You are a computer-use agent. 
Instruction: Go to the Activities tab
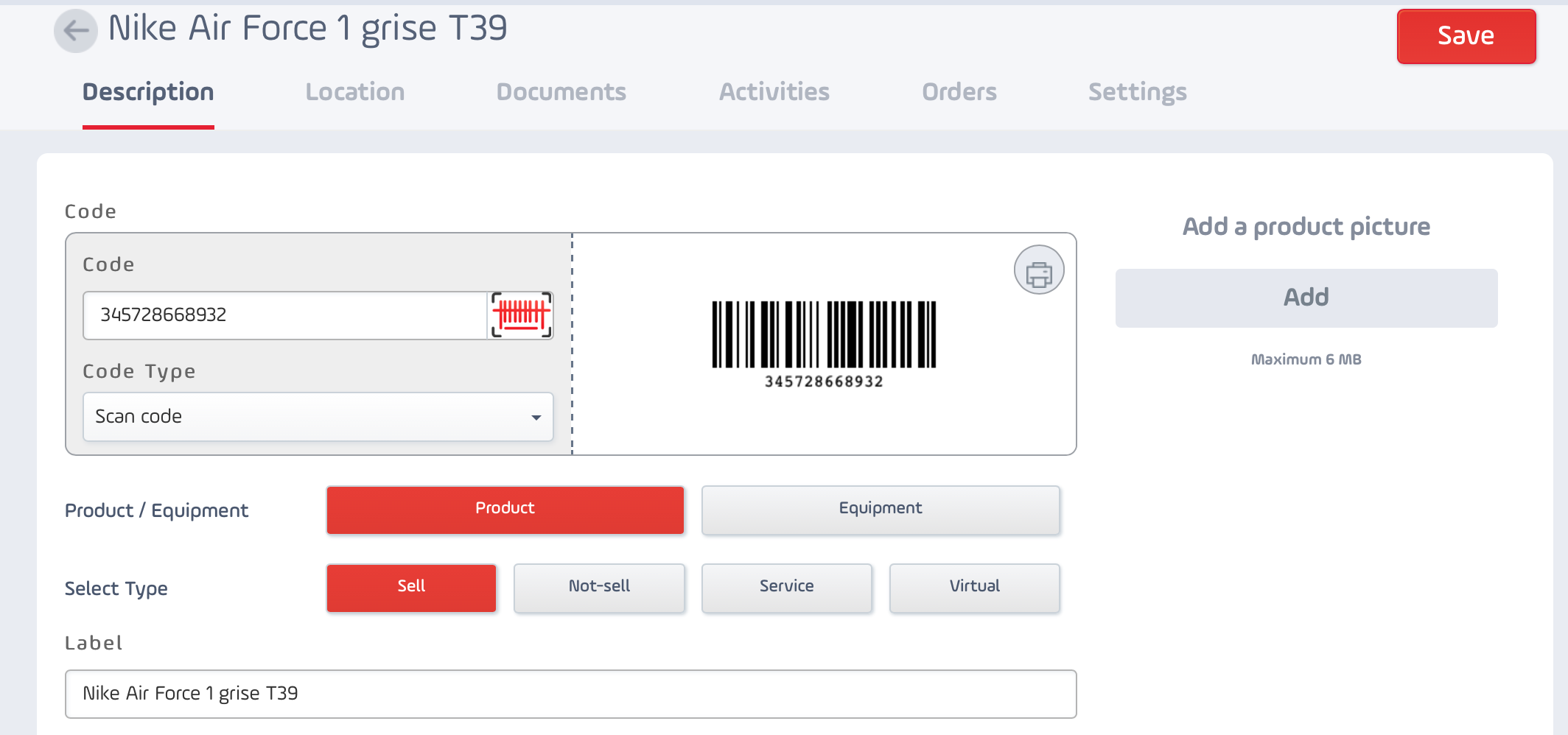[774, 92]
